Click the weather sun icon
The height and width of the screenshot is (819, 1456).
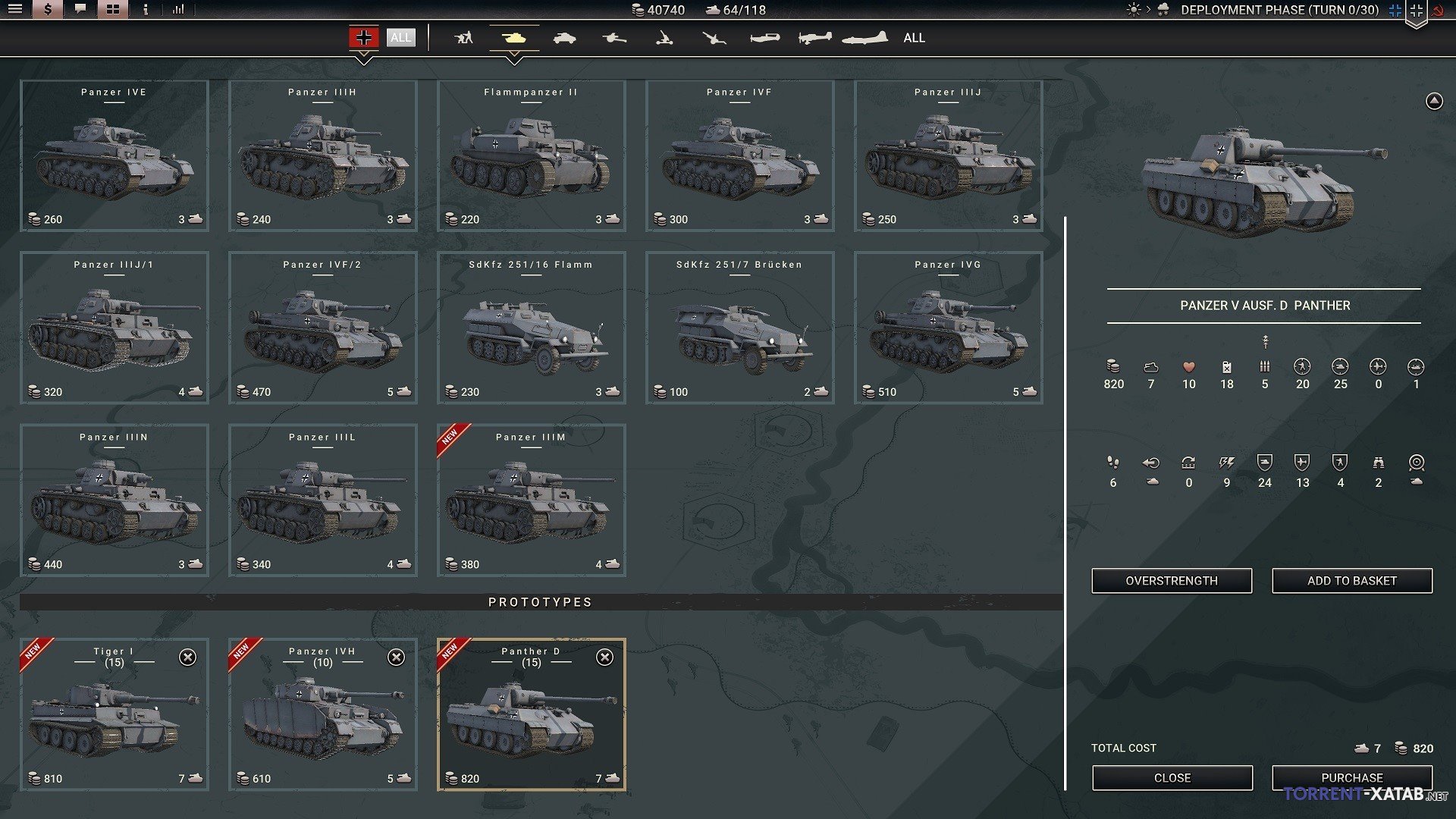pos(1134,10)
